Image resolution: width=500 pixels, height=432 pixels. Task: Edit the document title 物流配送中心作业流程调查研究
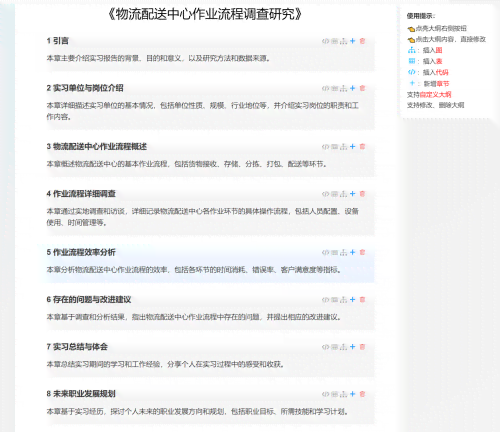point(205,14)
